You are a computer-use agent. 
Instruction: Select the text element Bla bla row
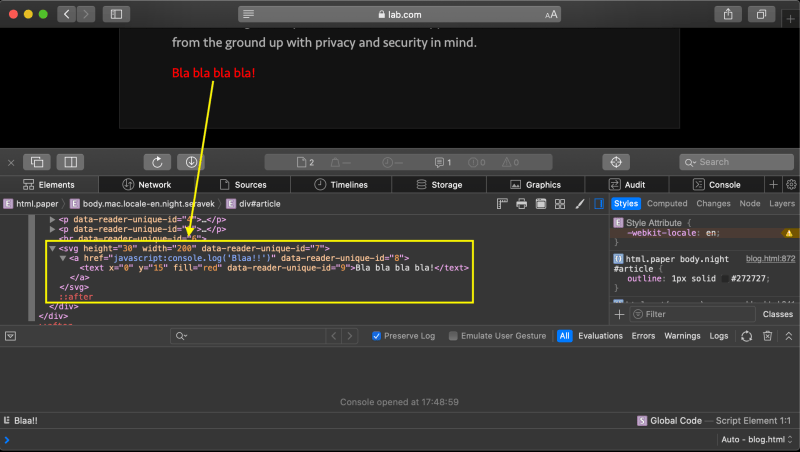tap(274, 268)
